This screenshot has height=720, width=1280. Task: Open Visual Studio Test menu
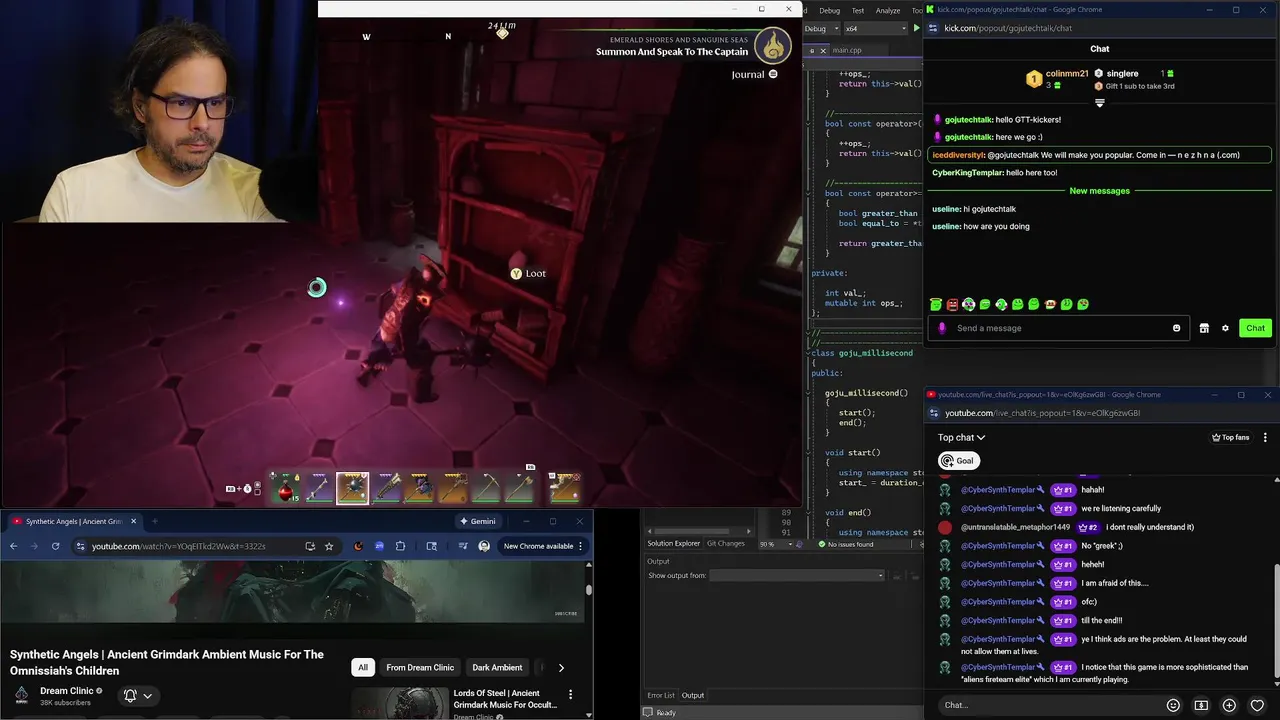click(x=858, y=10)
